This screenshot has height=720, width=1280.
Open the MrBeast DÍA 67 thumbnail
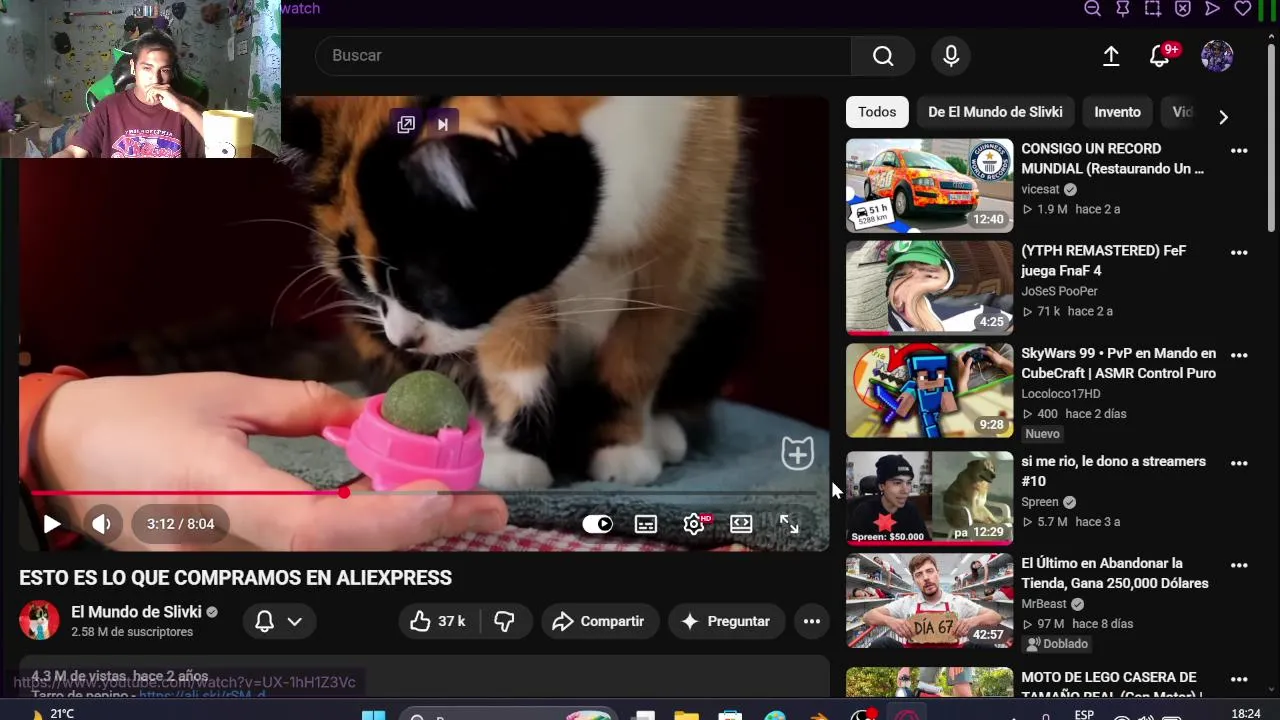click(x=929, y=601)
